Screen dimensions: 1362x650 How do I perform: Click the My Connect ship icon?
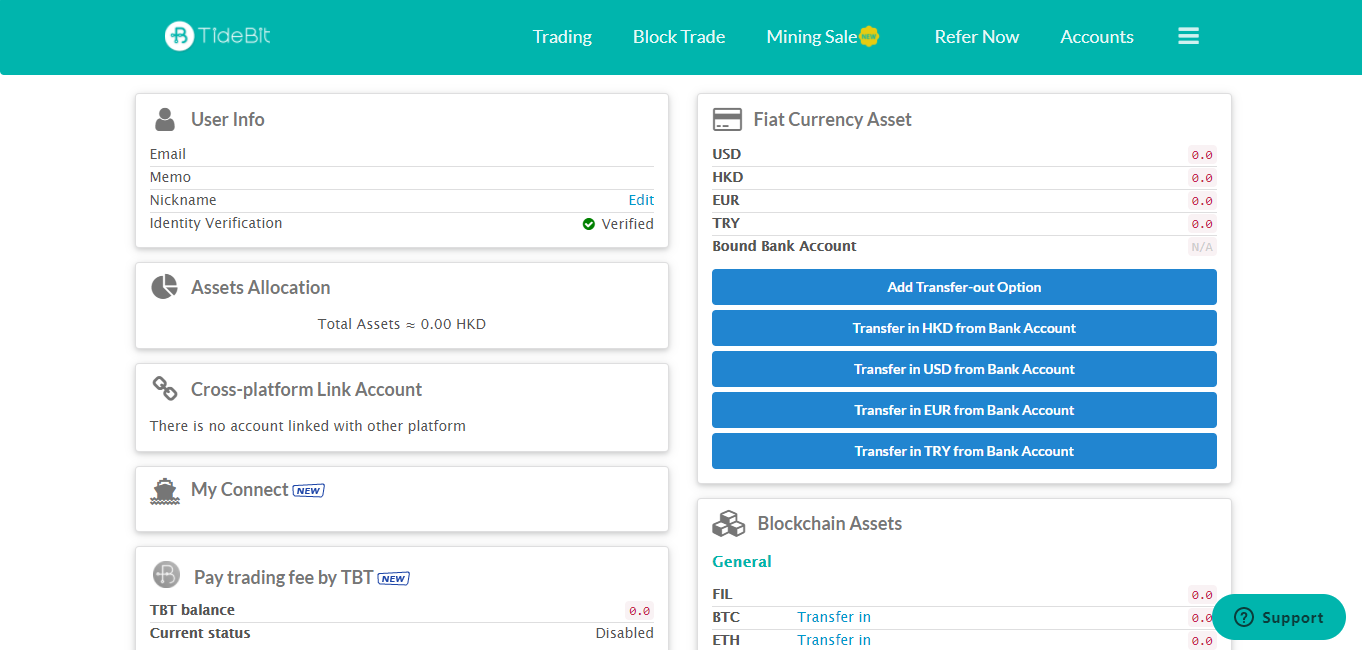coord(165,490)
